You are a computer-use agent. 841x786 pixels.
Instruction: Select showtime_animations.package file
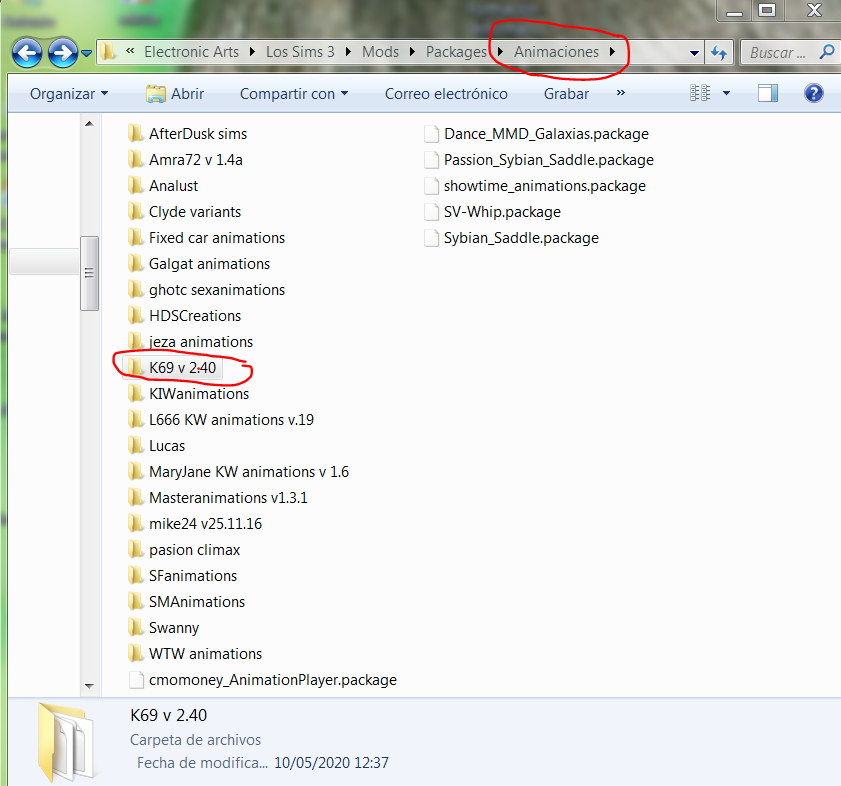(x=535, y=186)
